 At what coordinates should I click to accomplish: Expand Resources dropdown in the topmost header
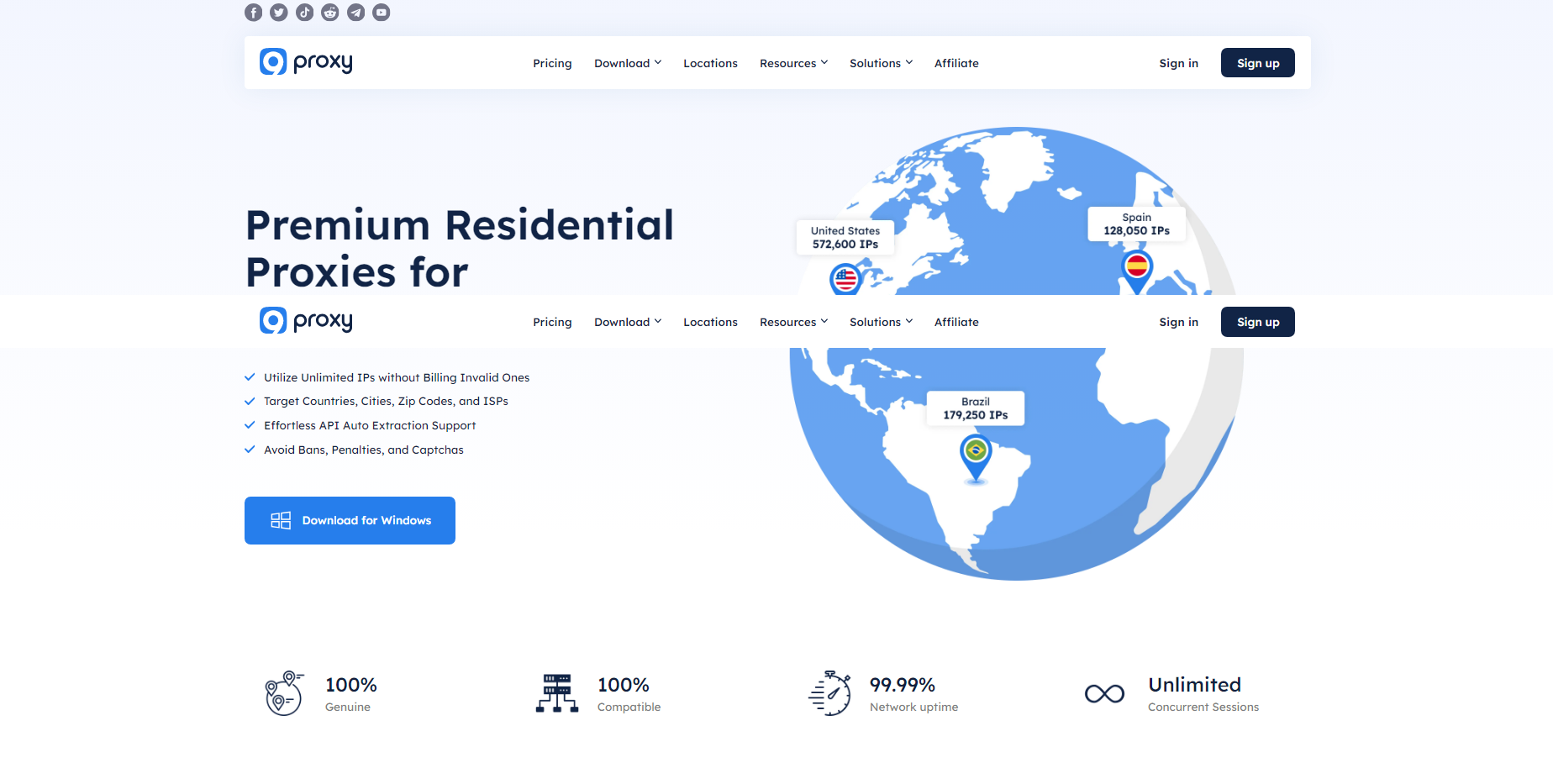pyautogui.click(x=793, y=63)
